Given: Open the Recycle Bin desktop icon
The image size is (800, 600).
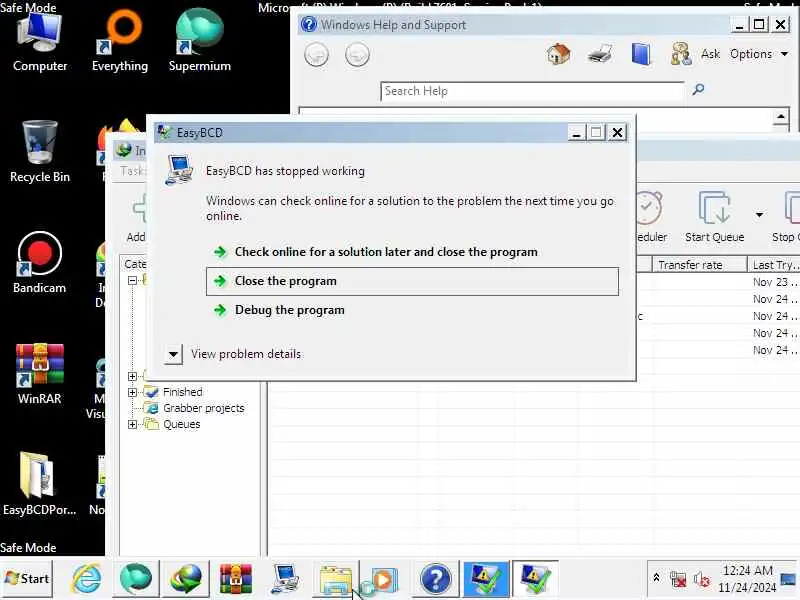Looking at the screenshot, I should [39, 152].
